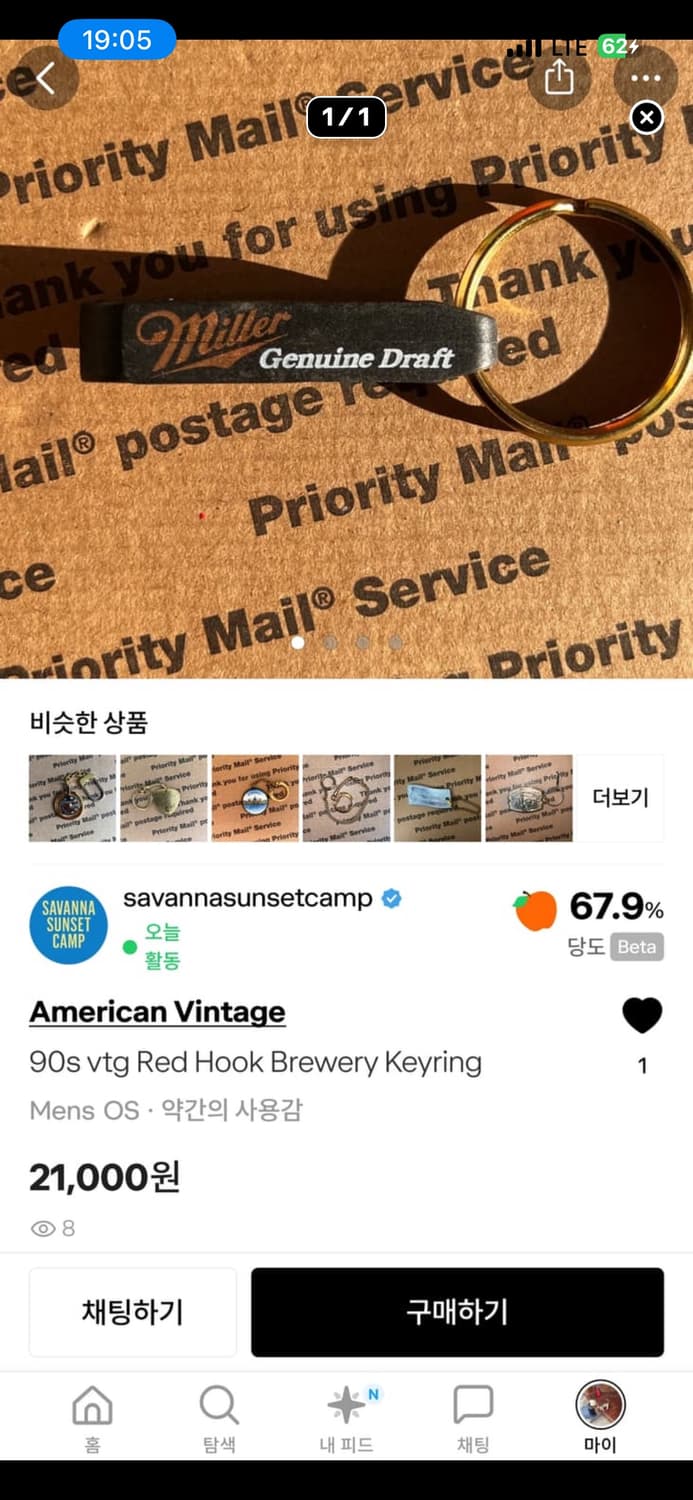Viewport: 693px width, 1500px height.
Task: Open the My Feed (내 피드) tab
Action: 346,1417
